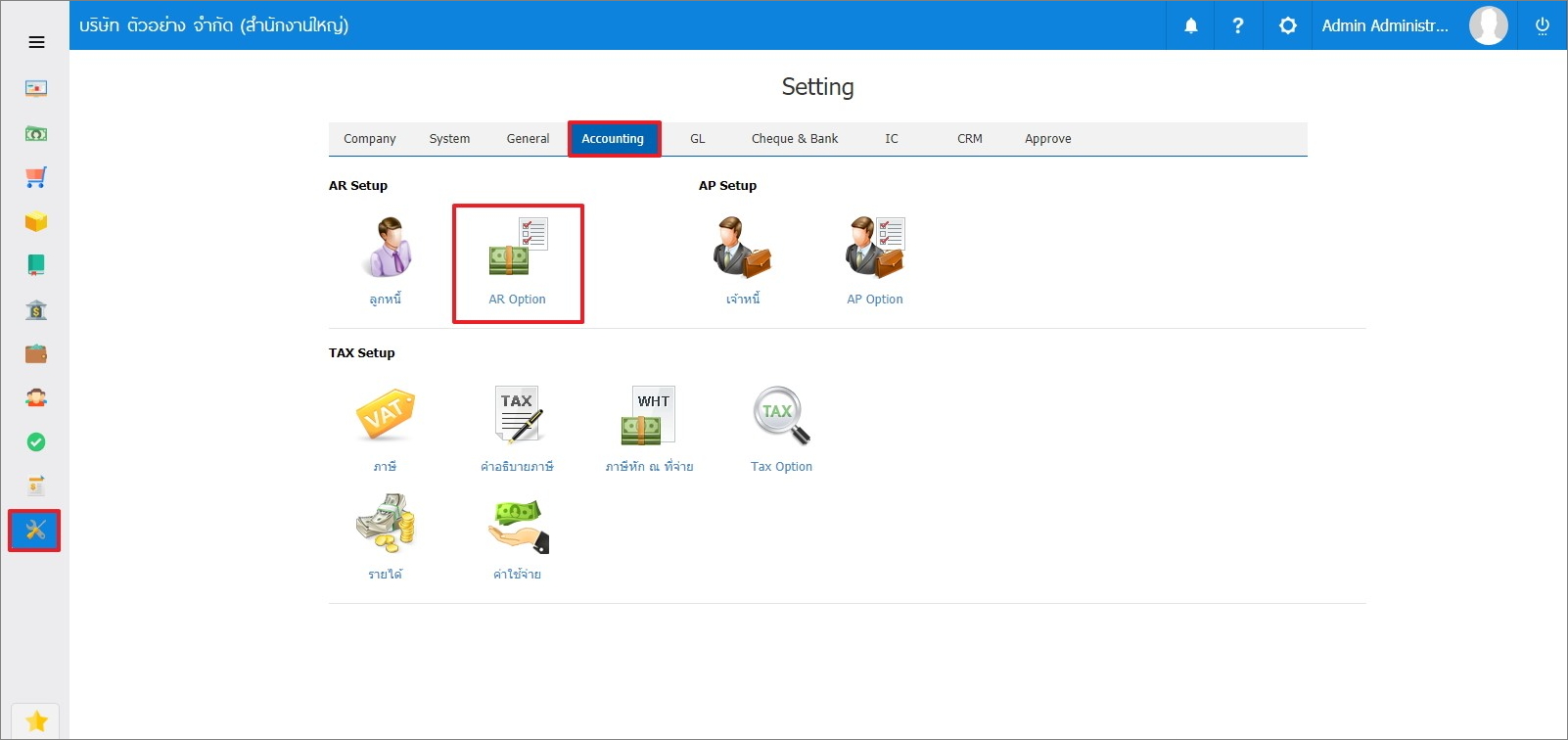Open the WHT ภาษีหัก ณ ที่จ่าย icon
This screenshot has width=1568, height=740.
(648, 415)
